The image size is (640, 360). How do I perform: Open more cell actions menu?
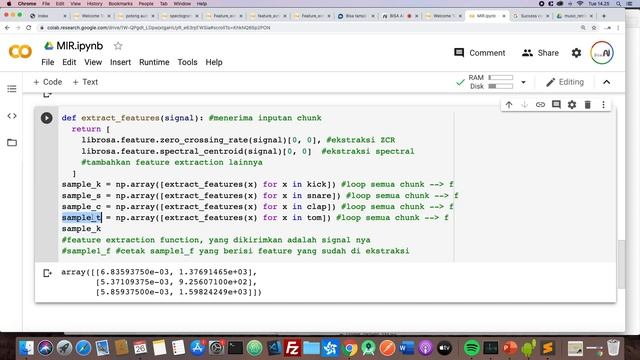tap(603, 105)
